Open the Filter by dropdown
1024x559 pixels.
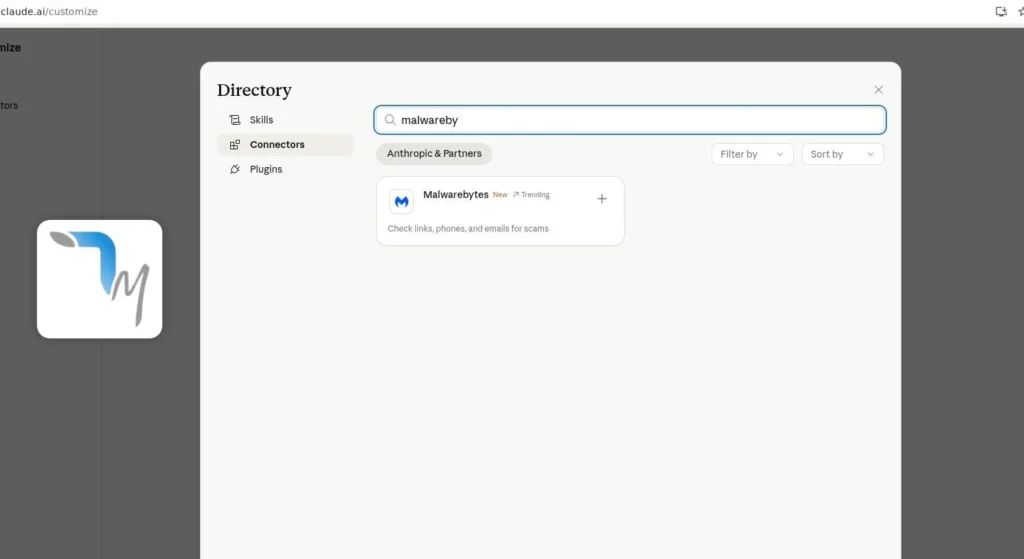752,154
